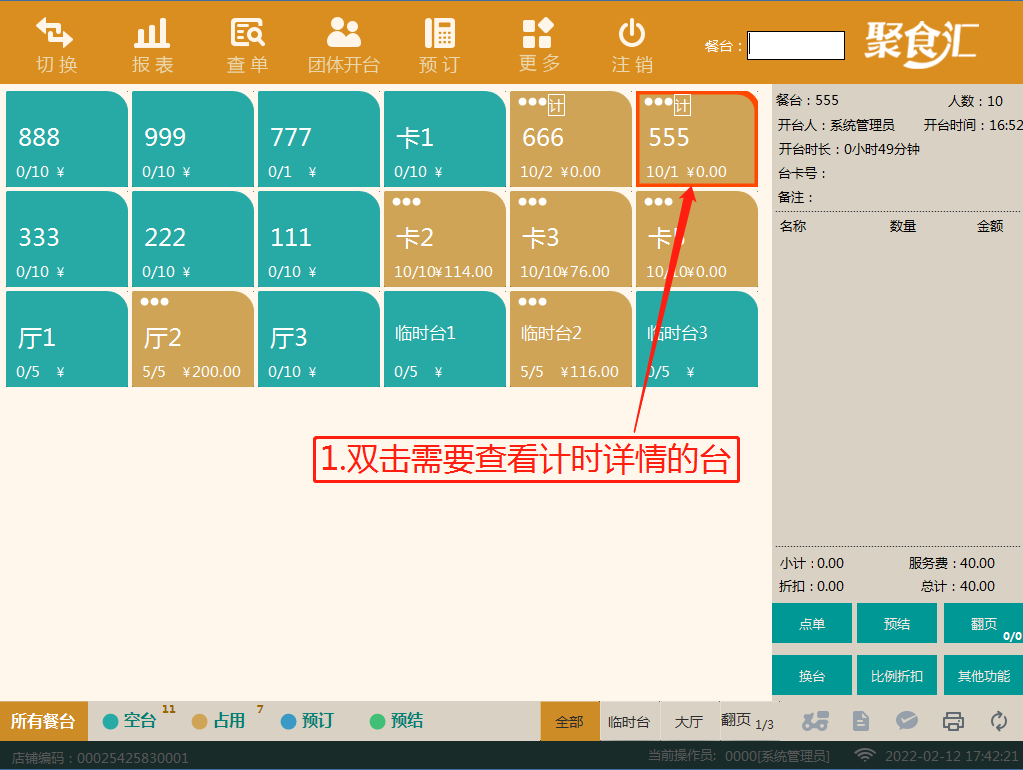The image size is (1023, 770).
Task: Click the three-dot icon on table 666
Action: 532,102
